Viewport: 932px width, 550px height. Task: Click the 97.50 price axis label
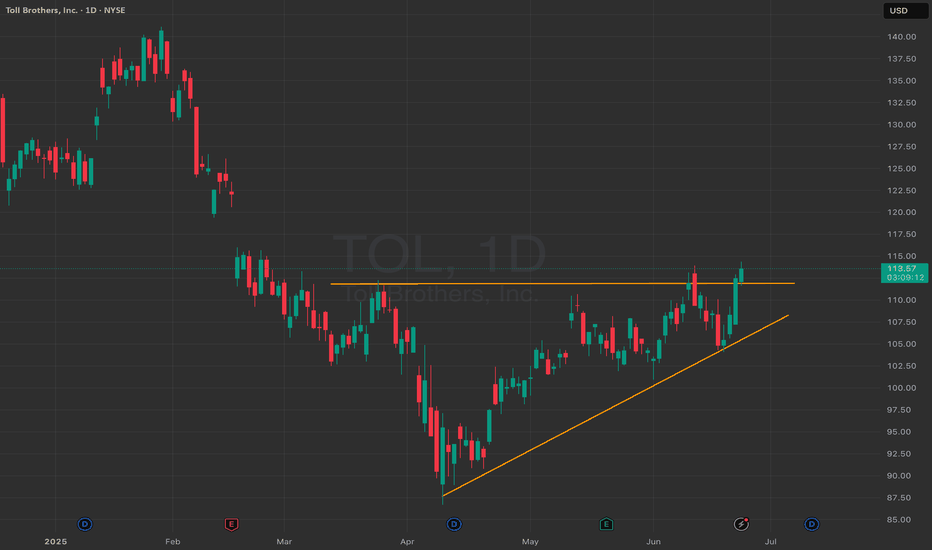899,410
